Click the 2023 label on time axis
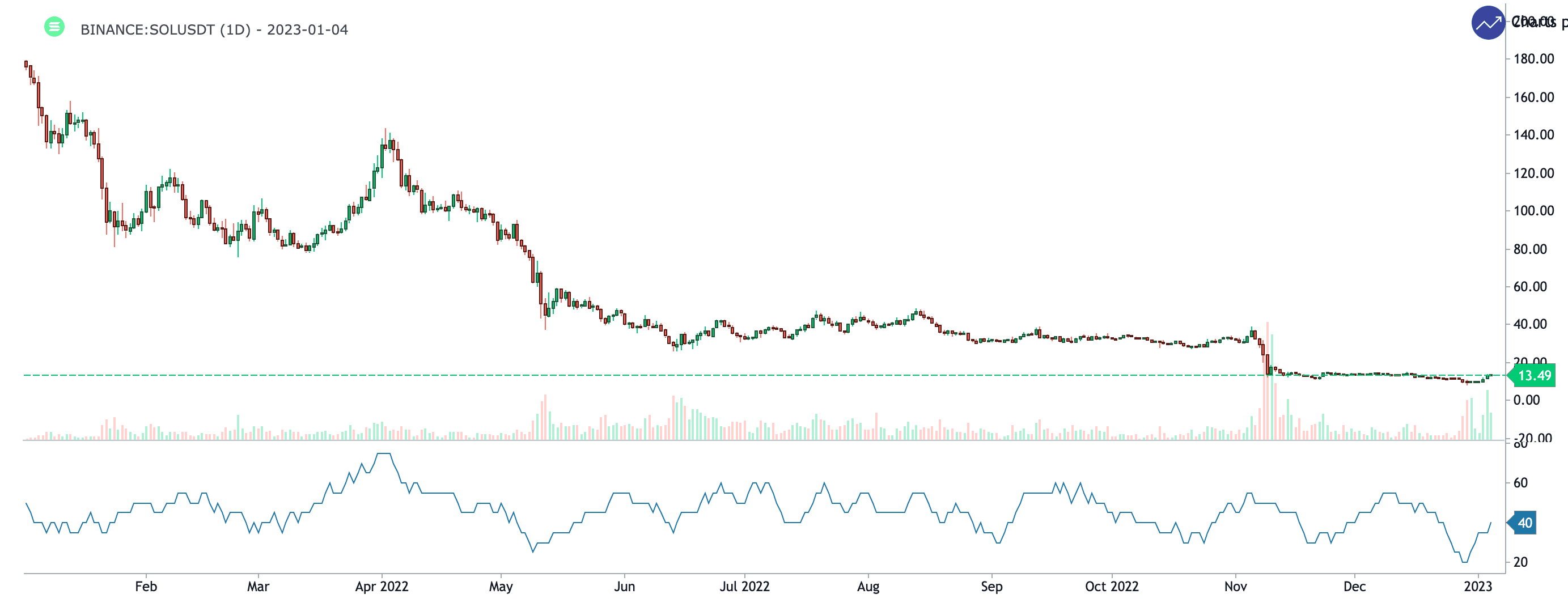The image size is (1568, 611). (x=1477, y=586)
